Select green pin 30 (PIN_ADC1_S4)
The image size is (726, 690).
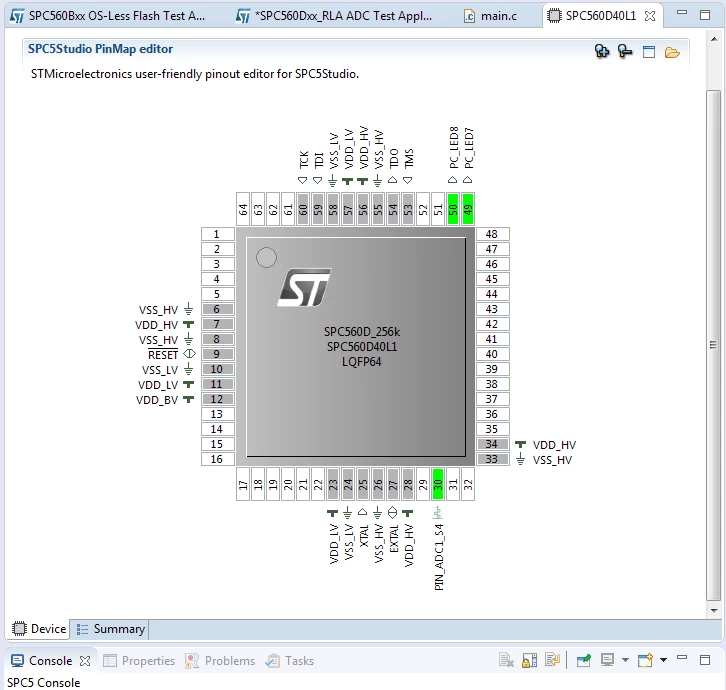click(x=438, y=484)
